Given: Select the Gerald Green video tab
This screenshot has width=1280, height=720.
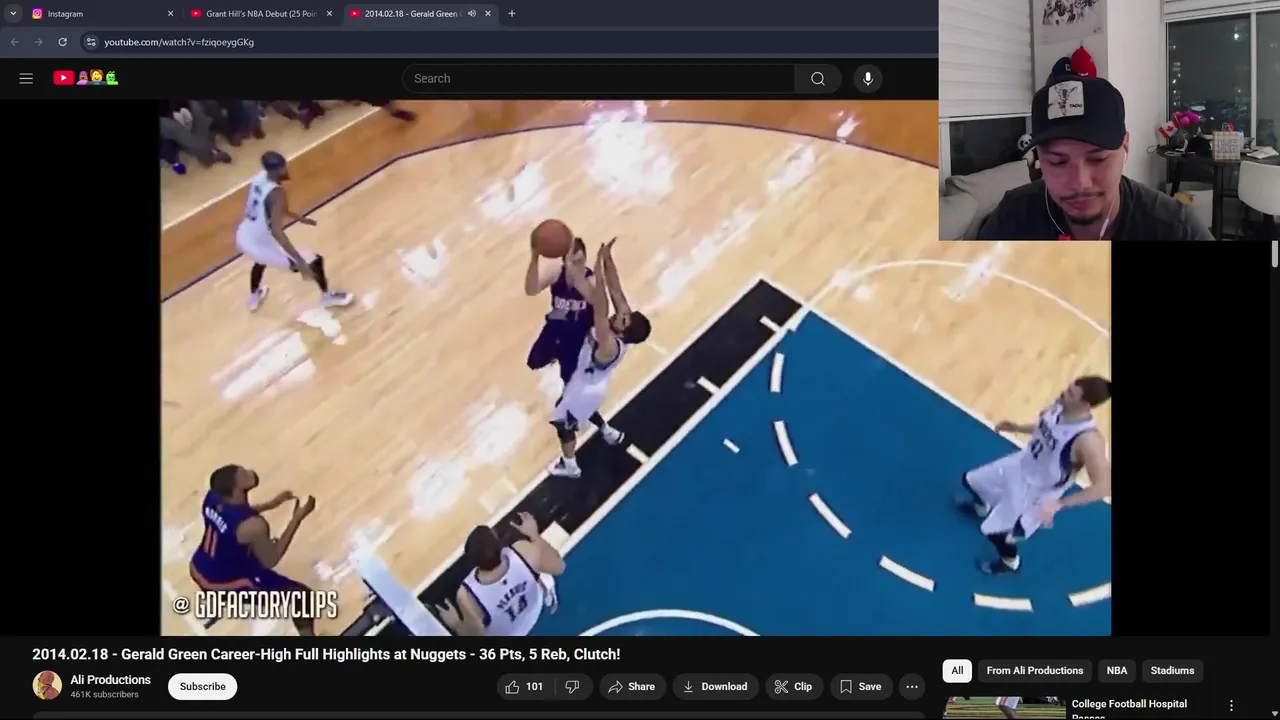Looking at the screenshot, I should [x=410, y=14].
